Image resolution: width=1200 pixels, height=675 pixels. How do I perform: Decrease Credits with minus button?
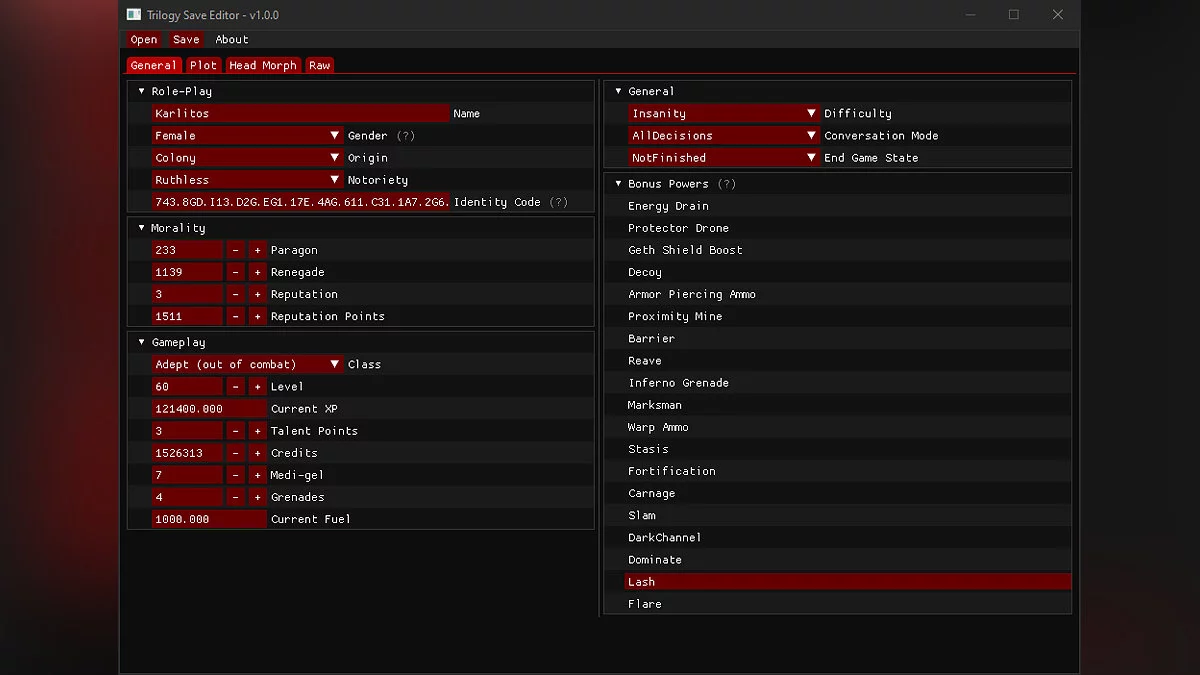pos(235,453)
